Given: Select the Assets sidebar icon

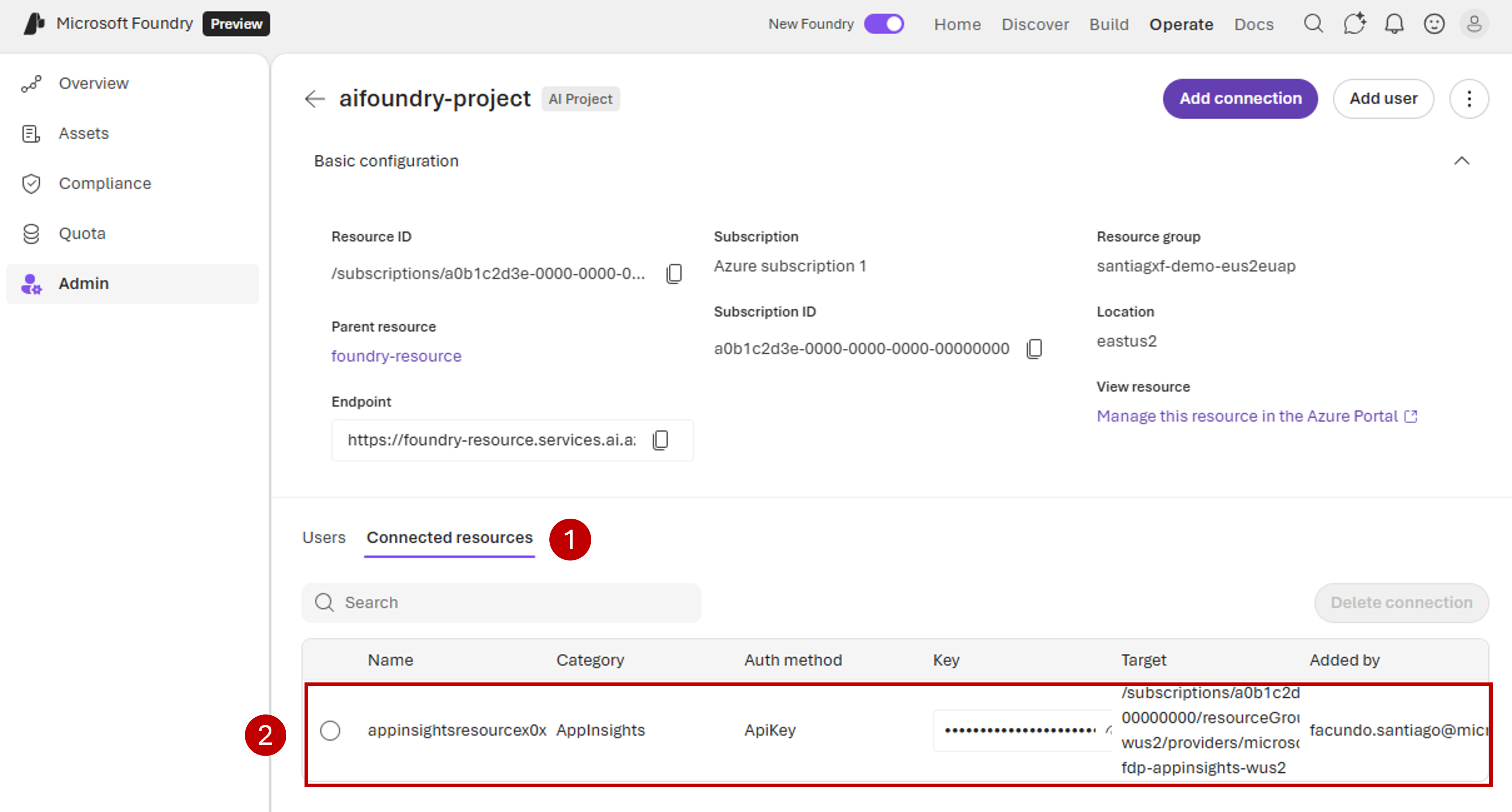Looking at the screenshot, I should point(32,133).
